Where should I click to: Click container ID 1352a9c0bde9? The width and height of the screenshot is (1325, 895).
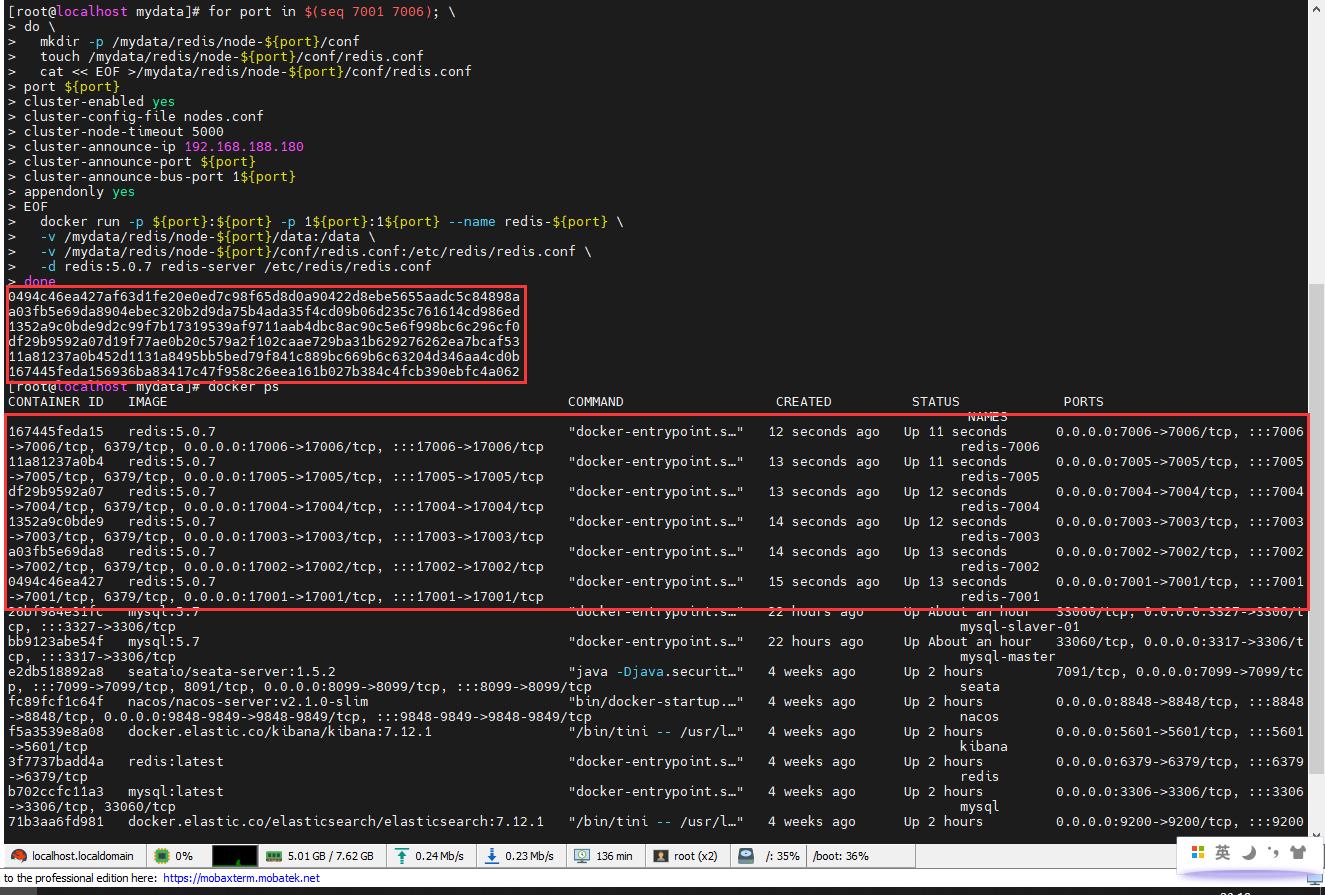coord(56,522)
